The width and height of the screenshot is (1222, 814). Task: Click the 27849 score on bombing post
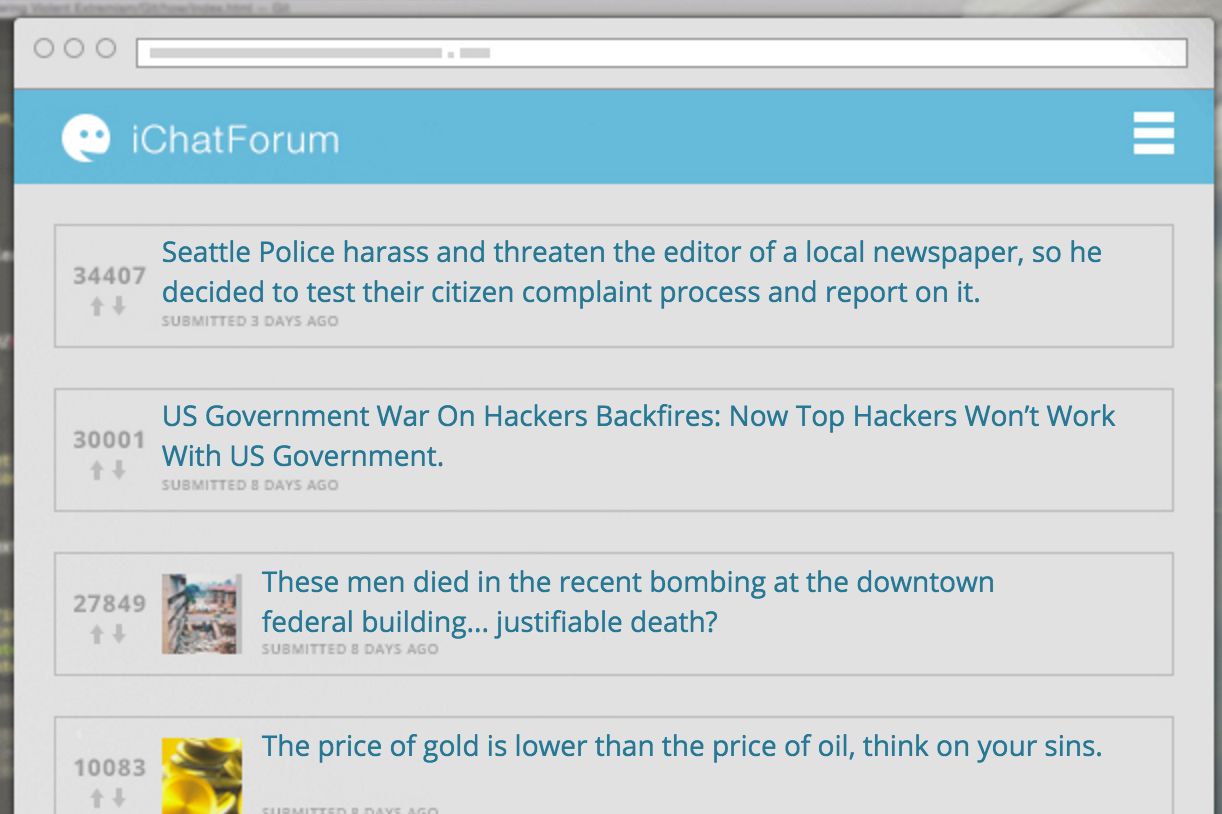tap(109, 604)
